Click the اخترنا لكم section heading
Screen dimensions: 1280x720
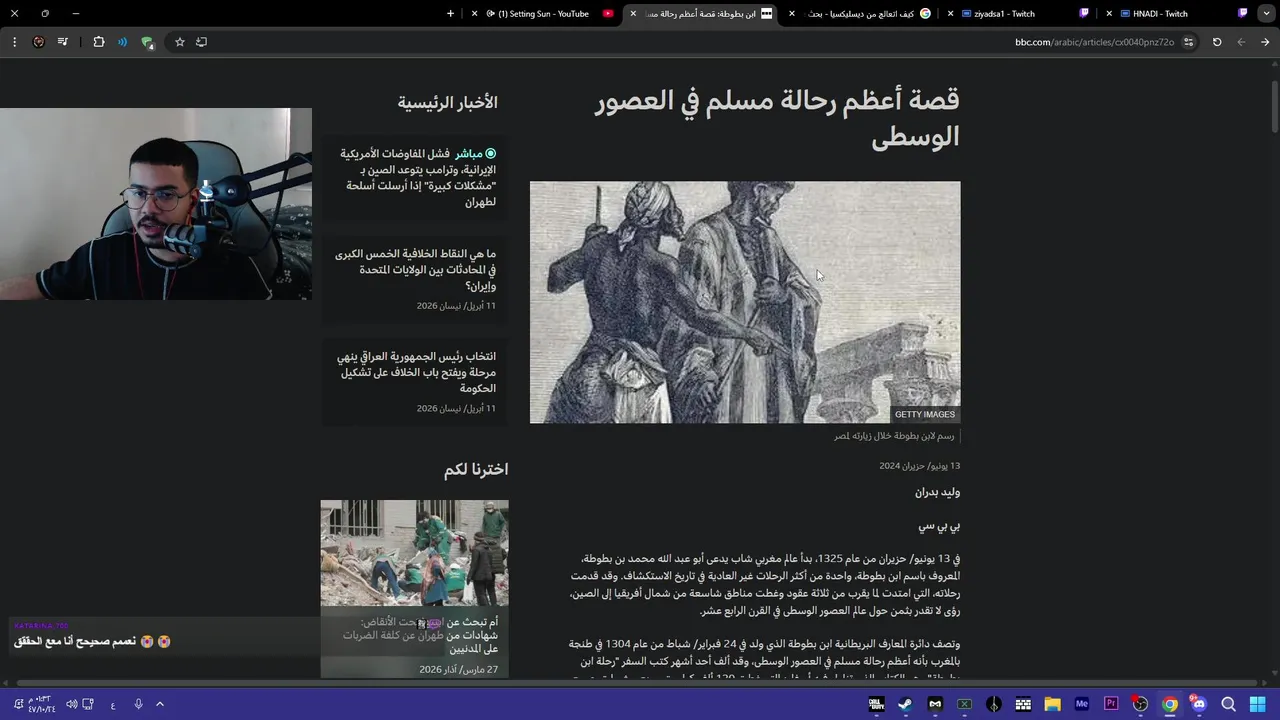pyautogui.click(x=476, y=469)
